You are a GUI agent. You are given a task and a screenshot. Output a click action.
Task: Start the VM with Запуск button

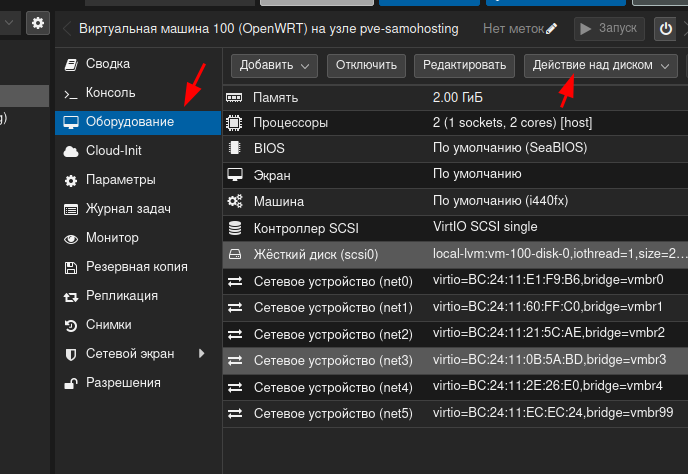[x=609, y=29]
